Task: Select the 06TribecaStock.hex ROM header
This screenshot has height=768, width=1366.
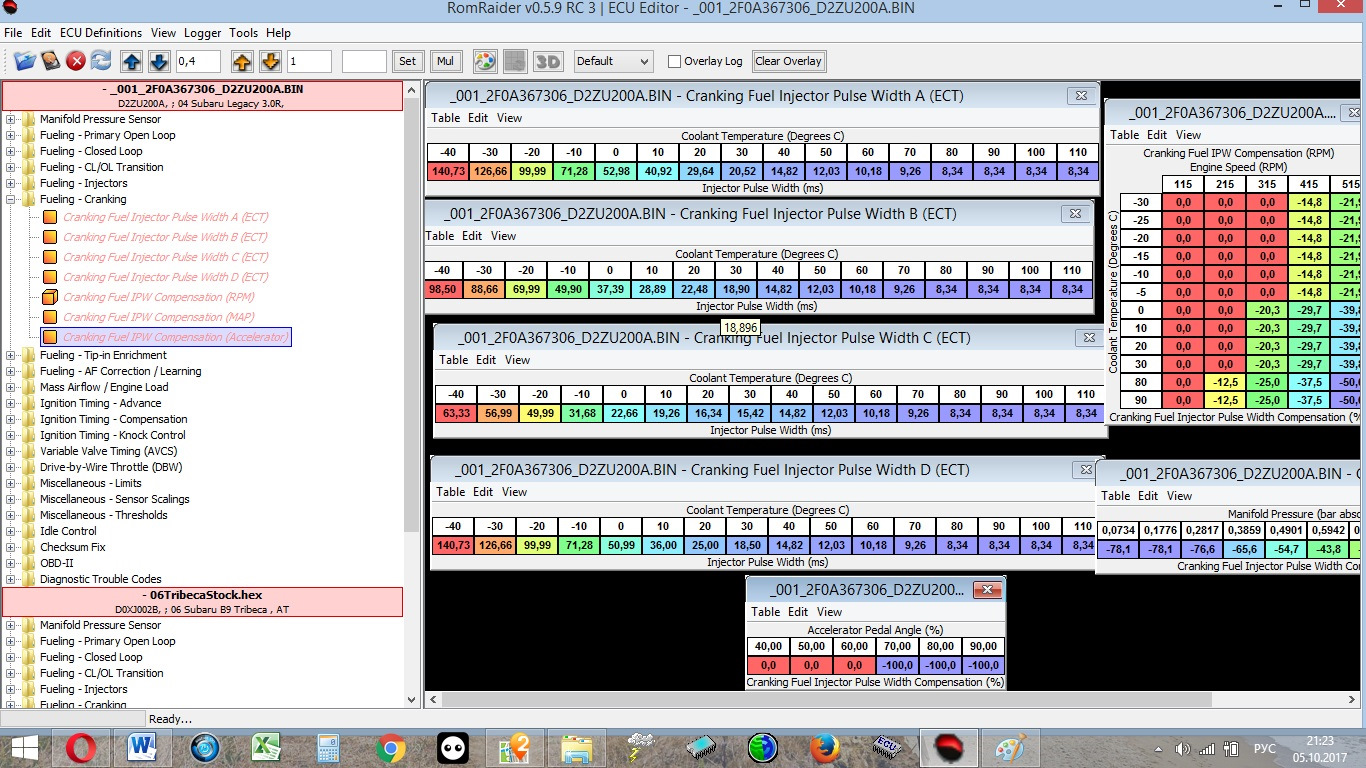Action: (203, 600)
